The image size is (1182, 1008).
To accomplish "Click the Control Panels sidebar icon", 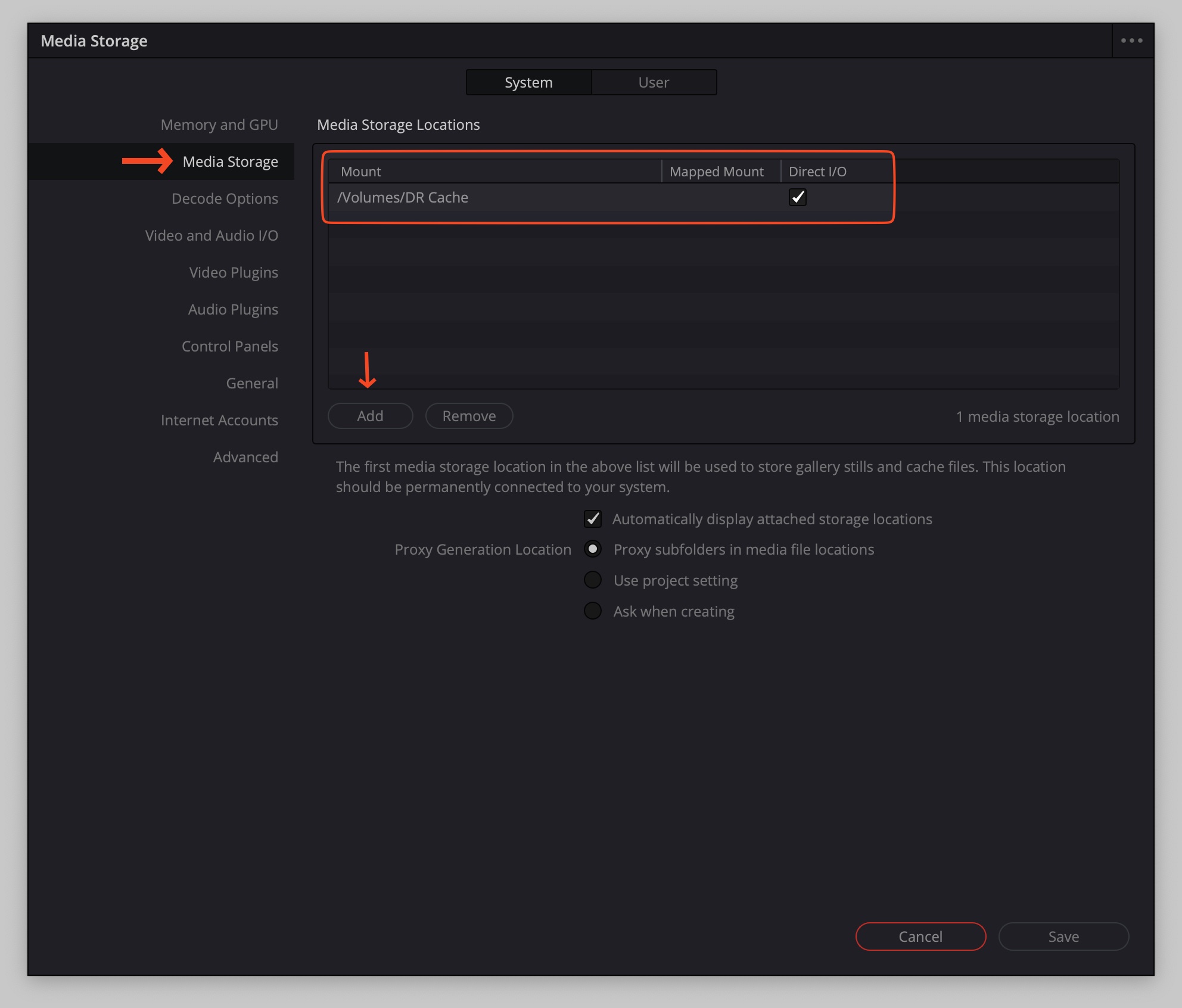I will (x=229, y=345).
